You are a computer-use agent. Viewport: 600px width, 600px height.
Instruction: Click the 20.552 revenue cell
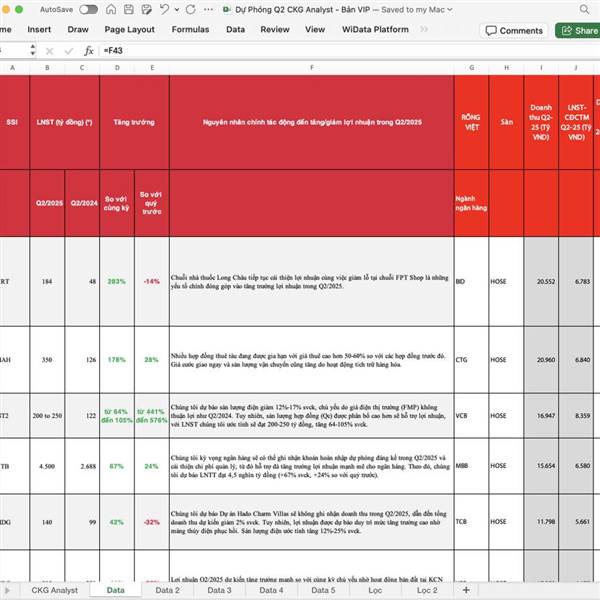[x=541, y=282]
